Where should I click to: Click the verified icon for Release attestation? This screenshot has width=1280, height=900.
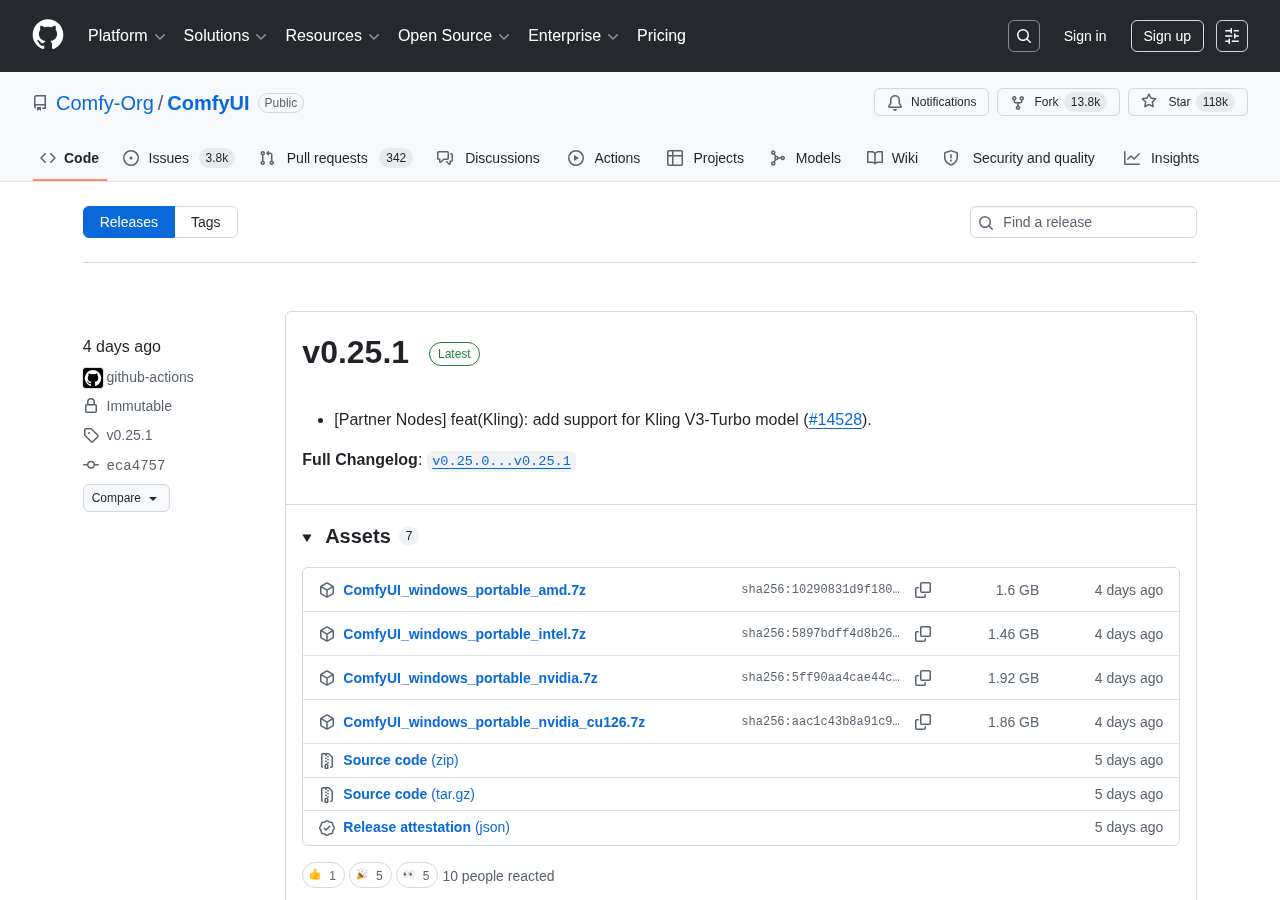tap(327, 828)
